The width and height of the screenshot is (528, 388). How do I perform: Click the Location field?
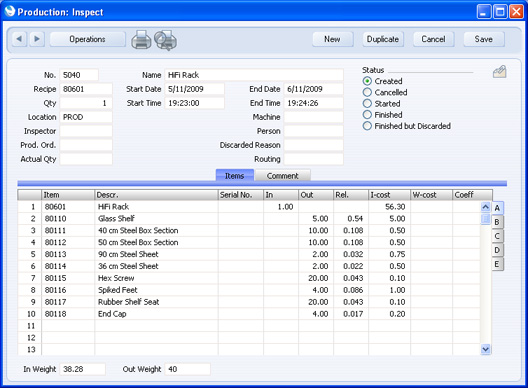click(86, 117)
